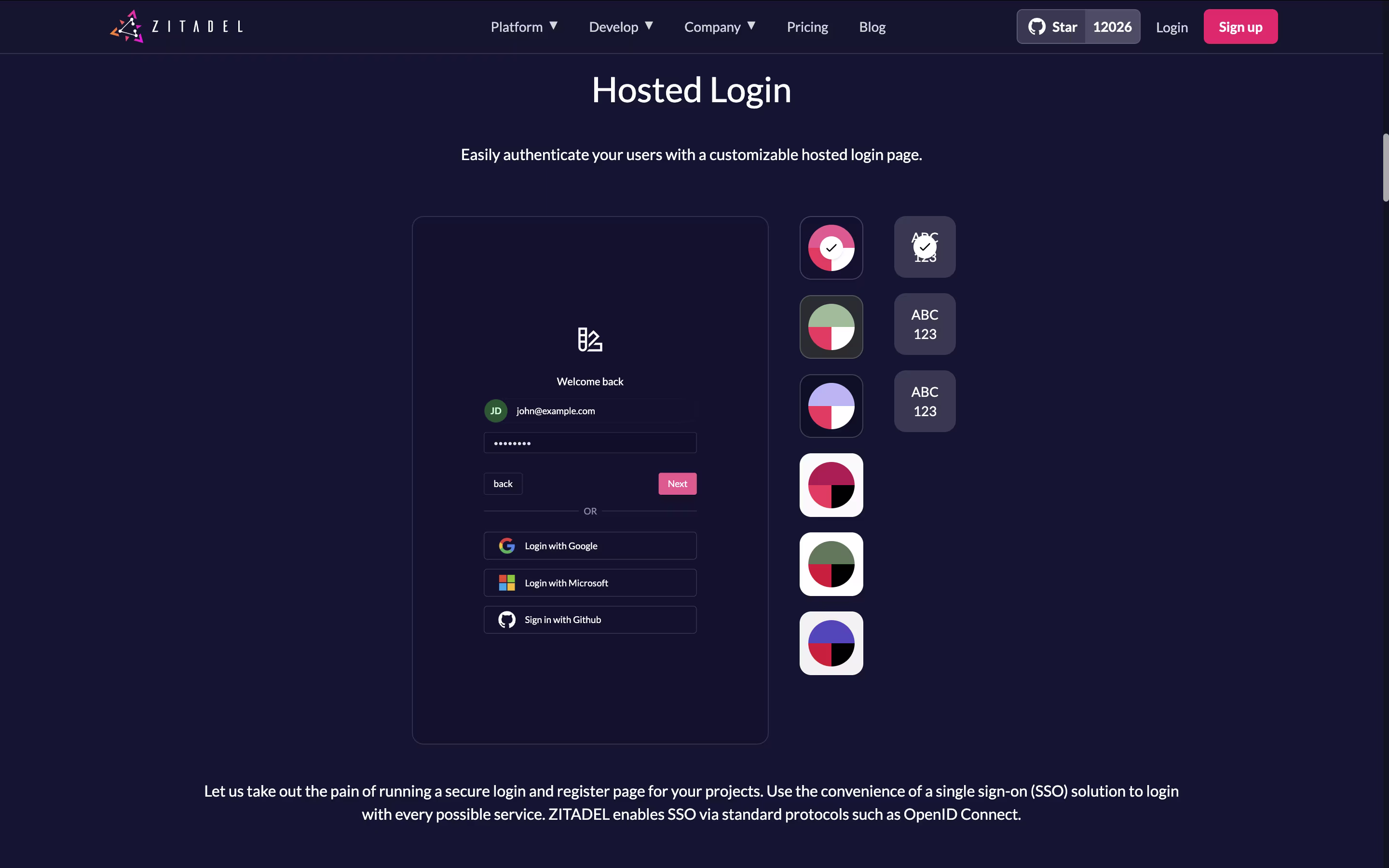This screenshot has height=868, width=1389.
Task: Select the third ABC 123 font option
Action: [x=925, y=401]
